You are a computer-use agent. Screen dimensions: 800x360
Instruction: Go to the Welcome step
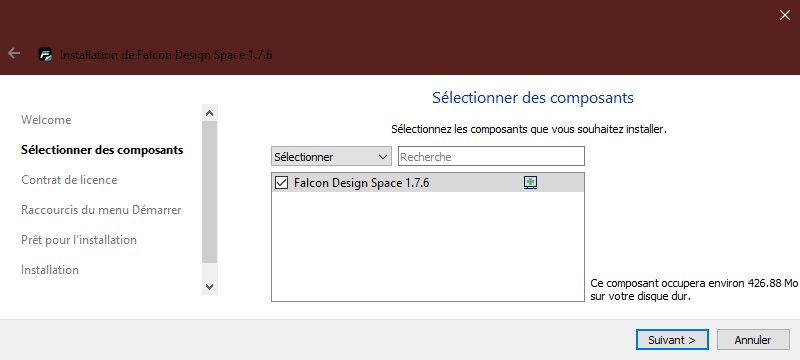coord(46,120)
